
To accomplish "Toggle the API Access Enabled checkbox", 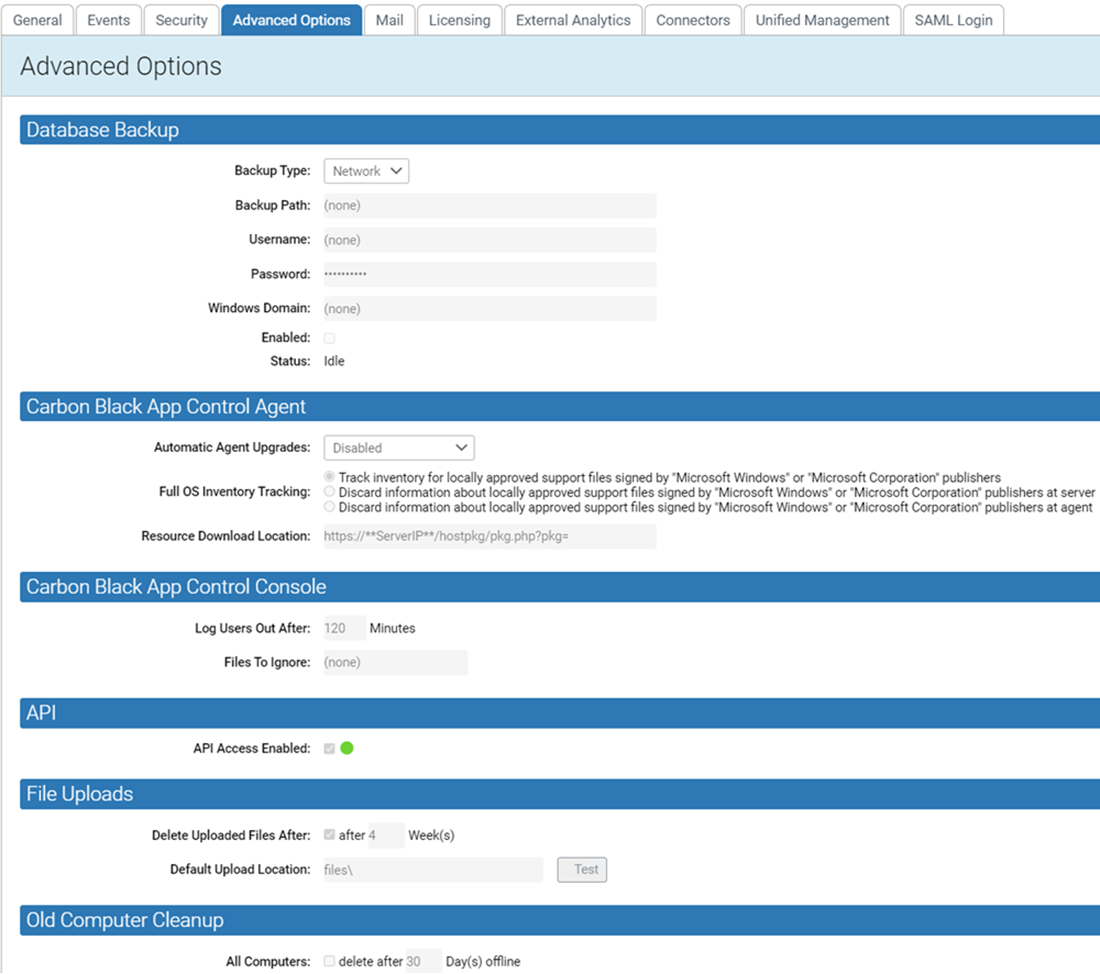I will (329, 746).
